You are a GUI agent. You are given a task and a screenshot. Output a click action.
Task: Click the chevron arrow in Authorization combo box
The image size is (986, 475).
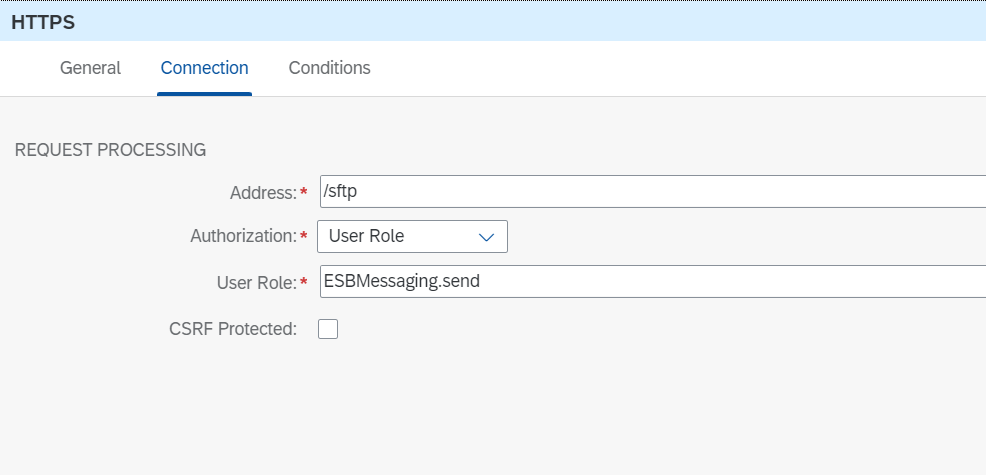point(487,237)
